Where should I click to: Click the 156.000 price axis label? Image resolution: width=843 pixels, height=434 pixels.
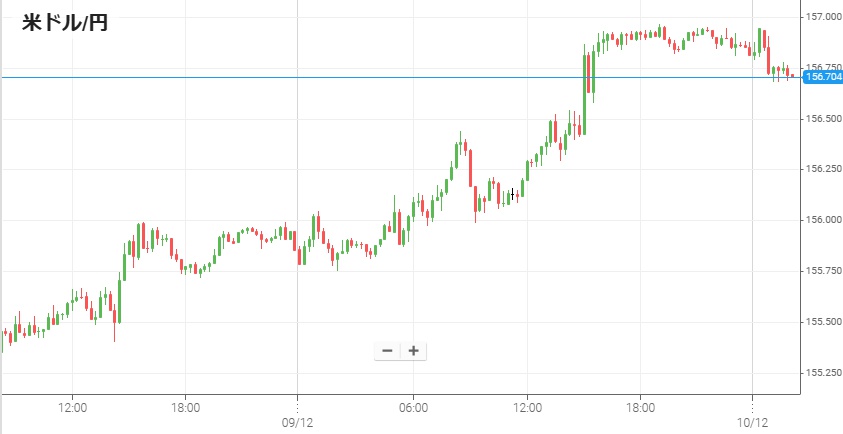[x=823, y=220]
